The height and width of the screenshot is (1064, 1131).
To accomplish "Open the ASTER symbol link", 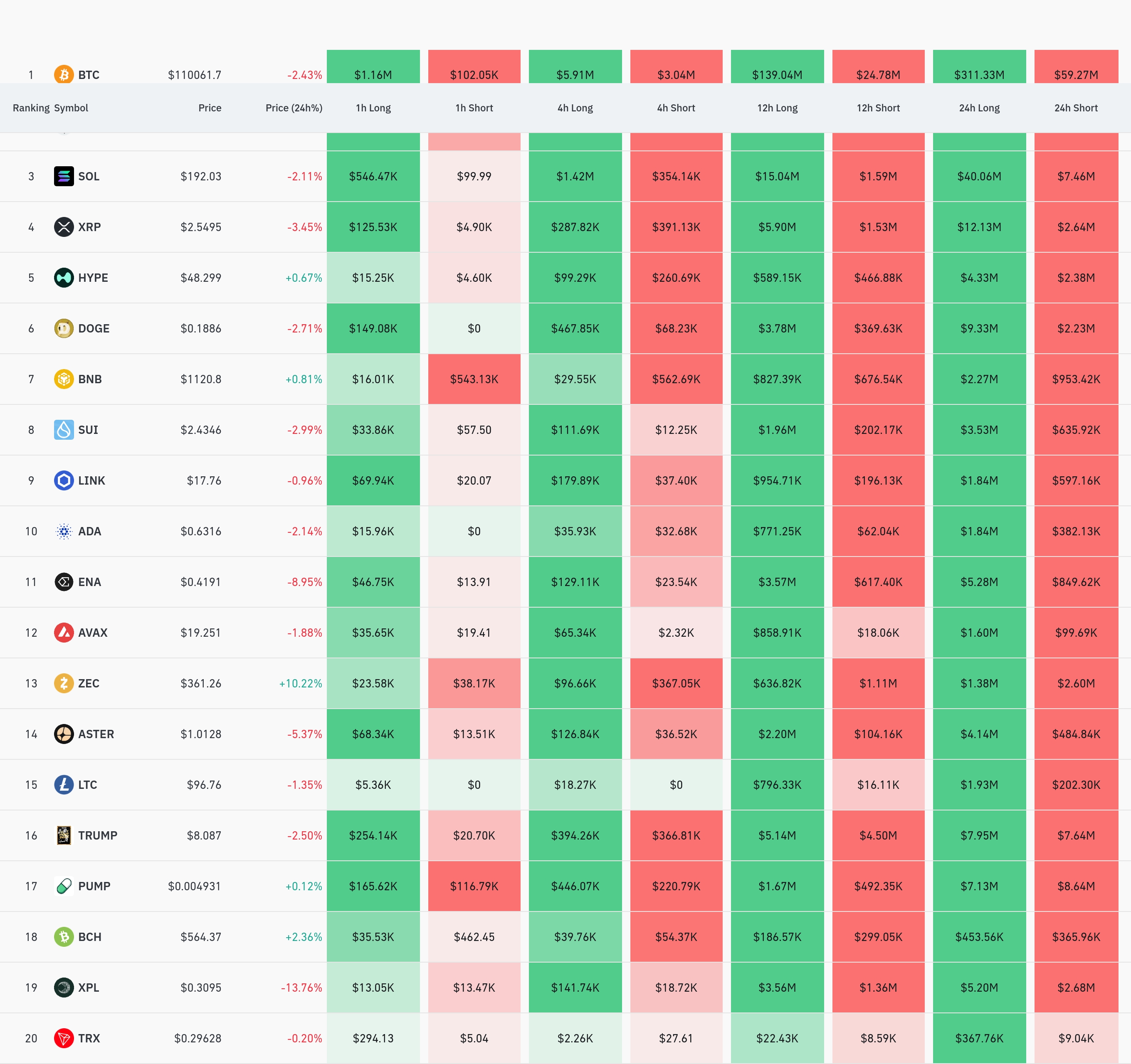I will (96, 734).
